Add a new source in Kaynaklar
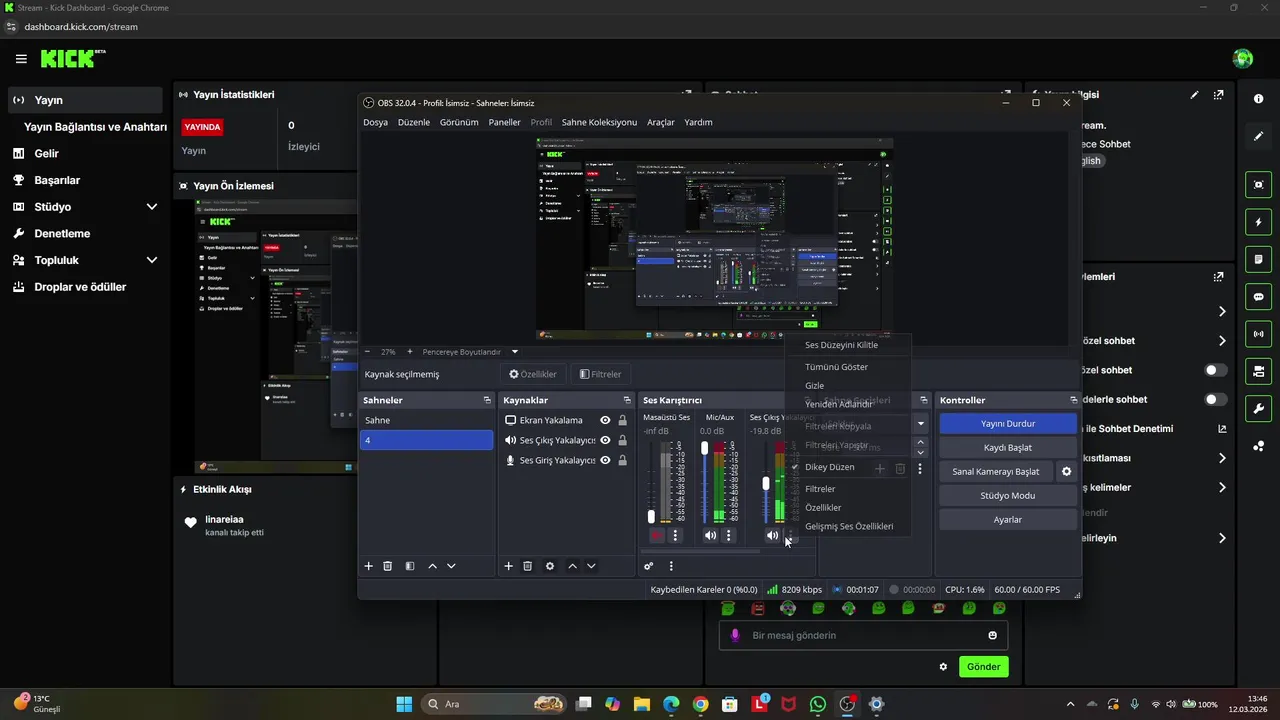Viewport: 1280px width, 720px height. pyautogui.click(x=508, y=566)
